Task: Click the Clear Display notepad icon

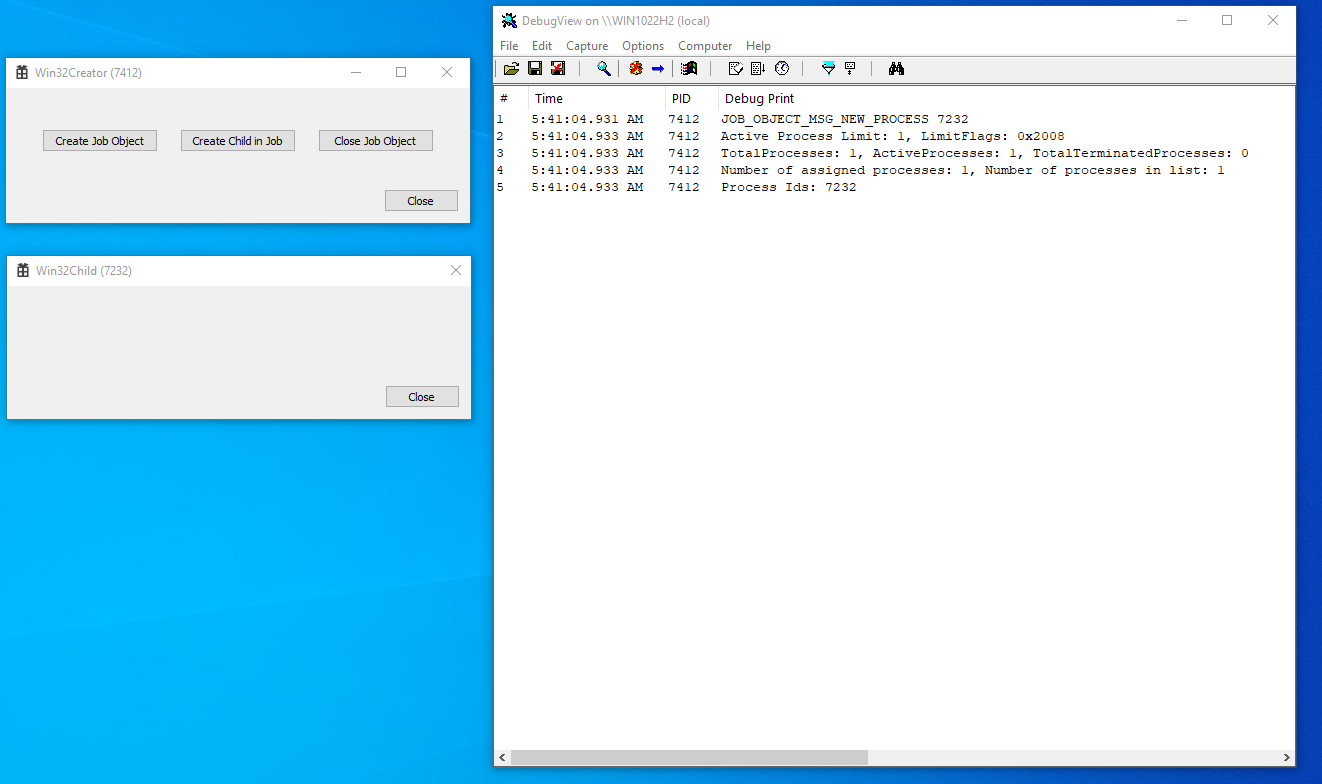Action: tap(735, 69)
